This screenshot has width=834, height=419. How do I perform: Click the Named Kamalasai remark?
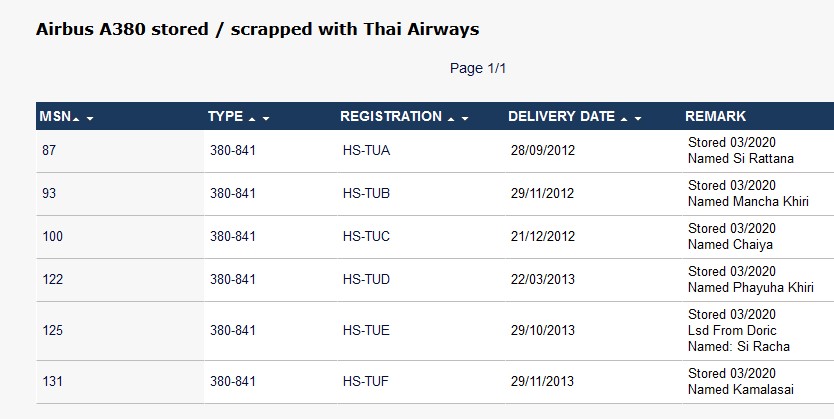[x=741, y=390]
